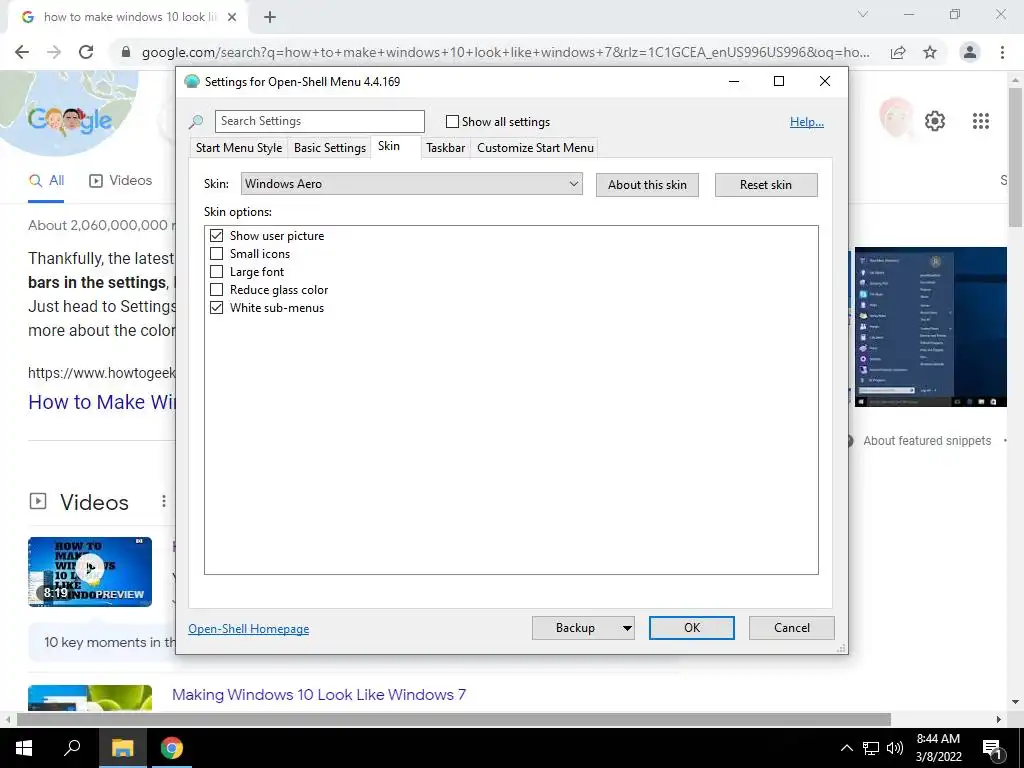Open the Basic Settings tab
This screenshot has height=768, width=1024.
pos(330,148)
